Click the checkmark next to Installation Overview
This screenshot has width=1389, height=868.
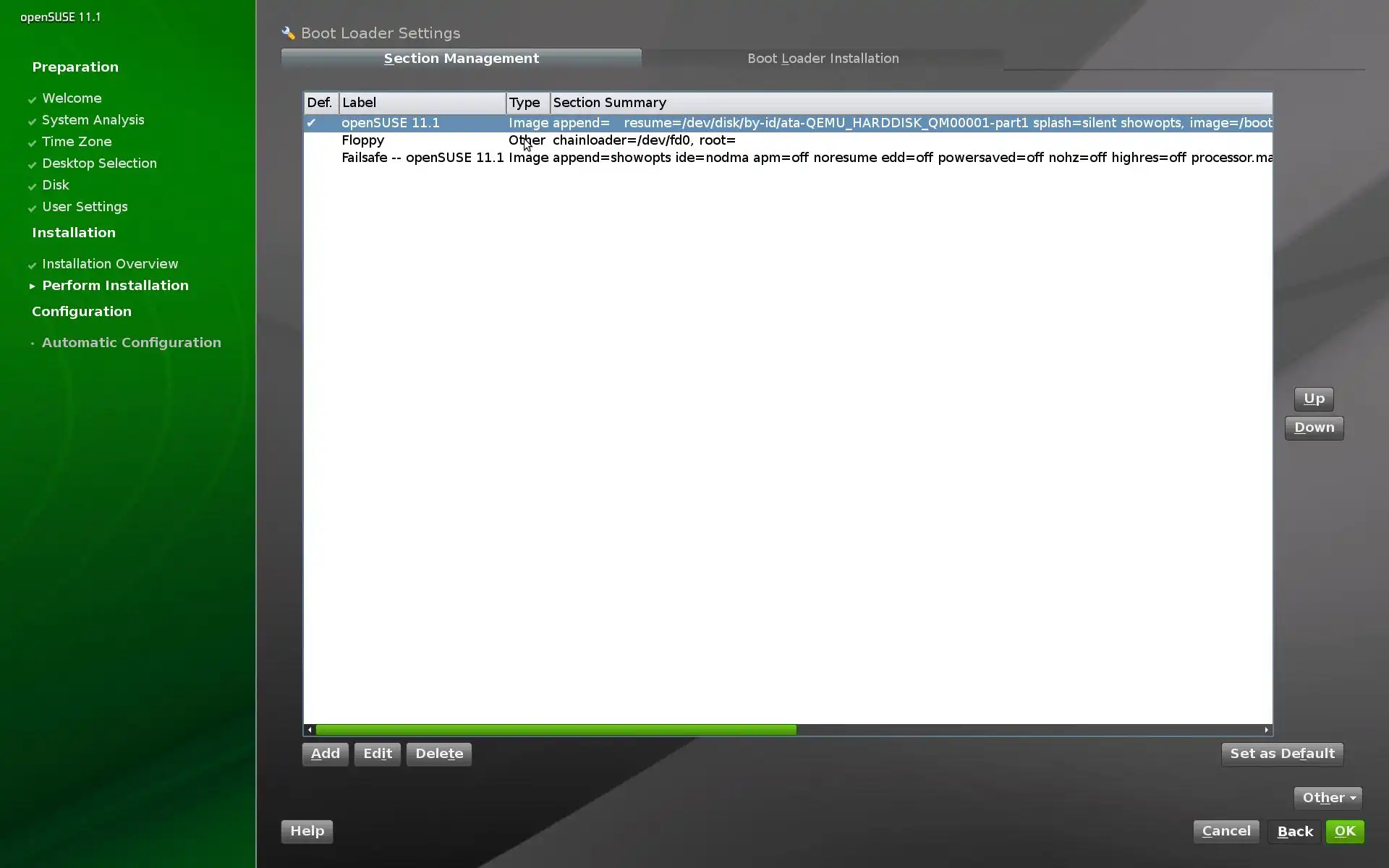pos(32,265)
